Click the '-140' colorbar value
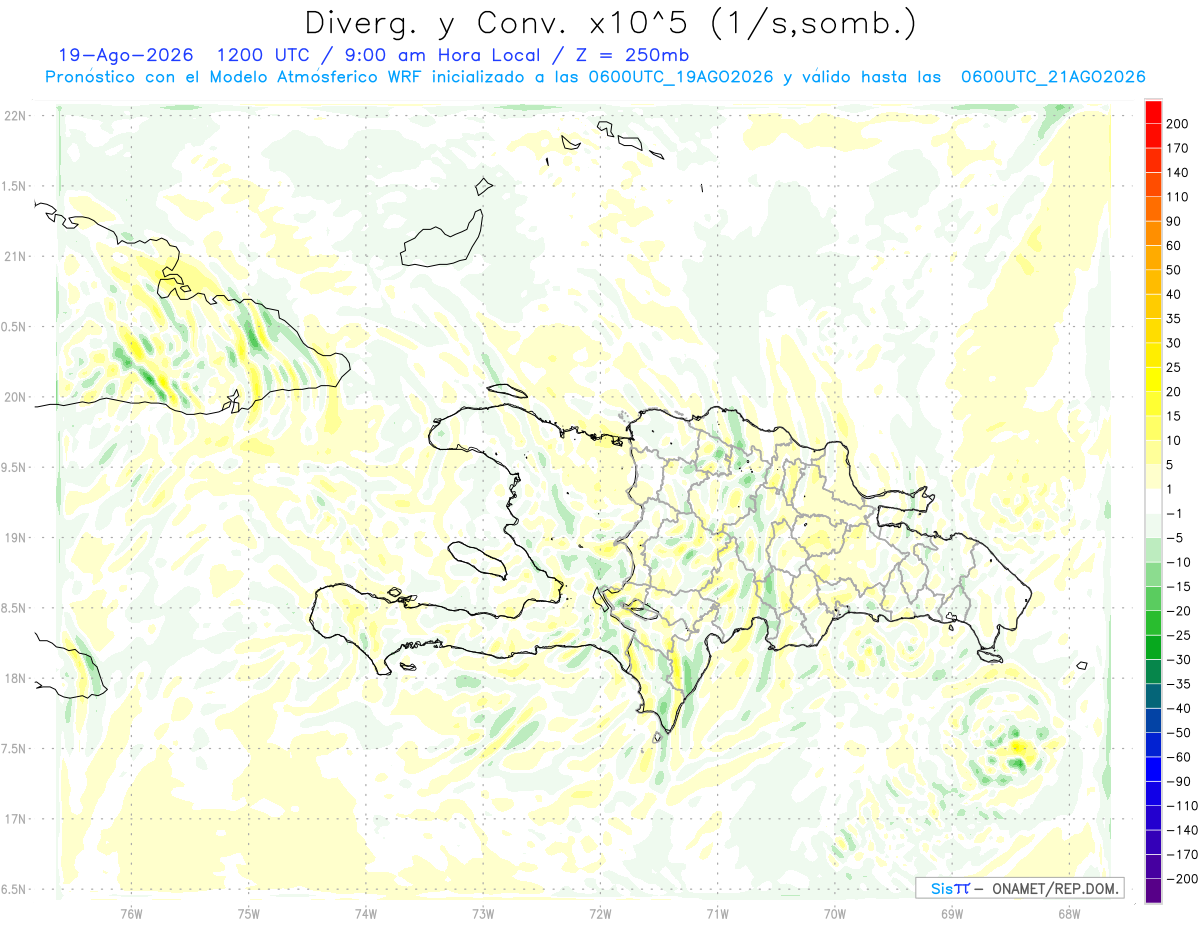This screenshot has height=927, width=1200. point(1181,830)
